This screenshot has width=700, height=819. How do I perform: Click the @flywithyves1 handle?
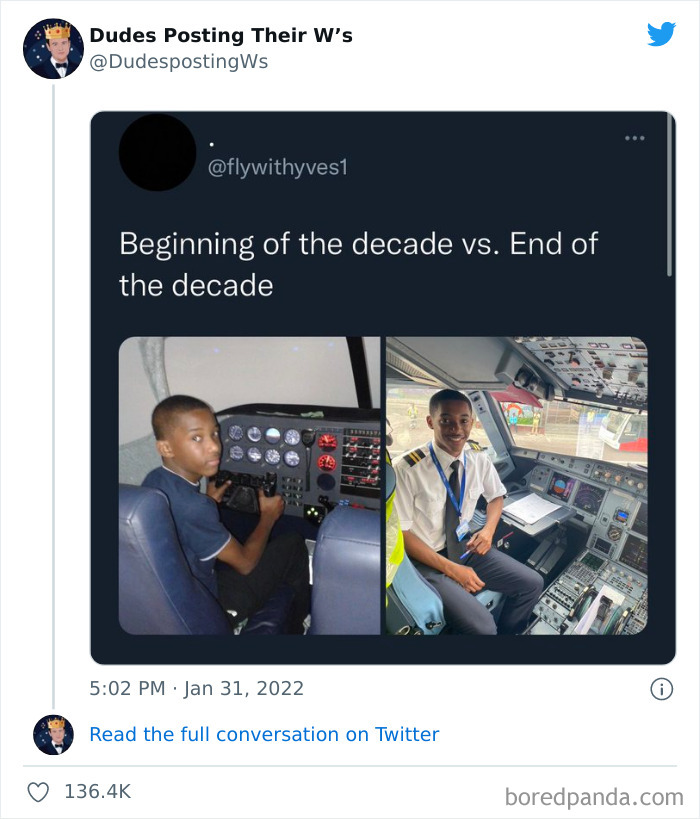coord(277,167)
